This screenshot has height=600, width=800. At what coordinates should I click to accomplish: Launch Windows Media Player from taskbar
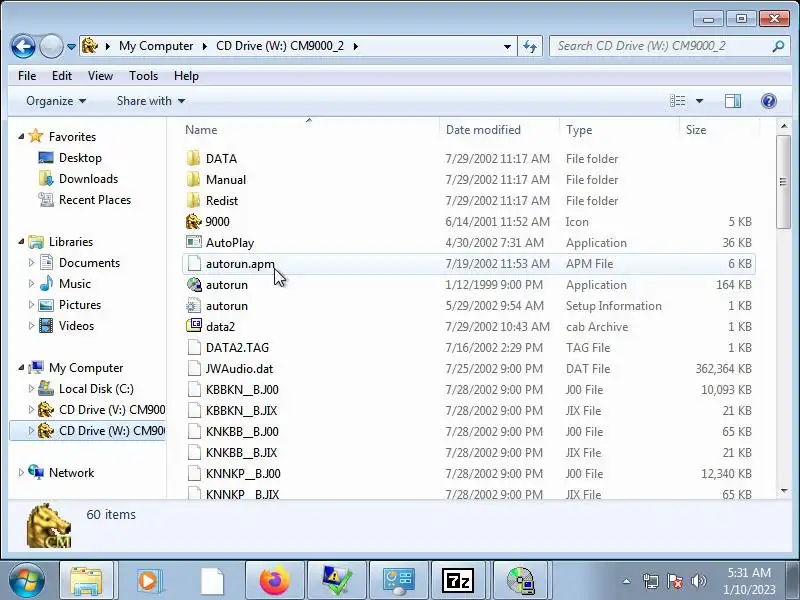149,580
